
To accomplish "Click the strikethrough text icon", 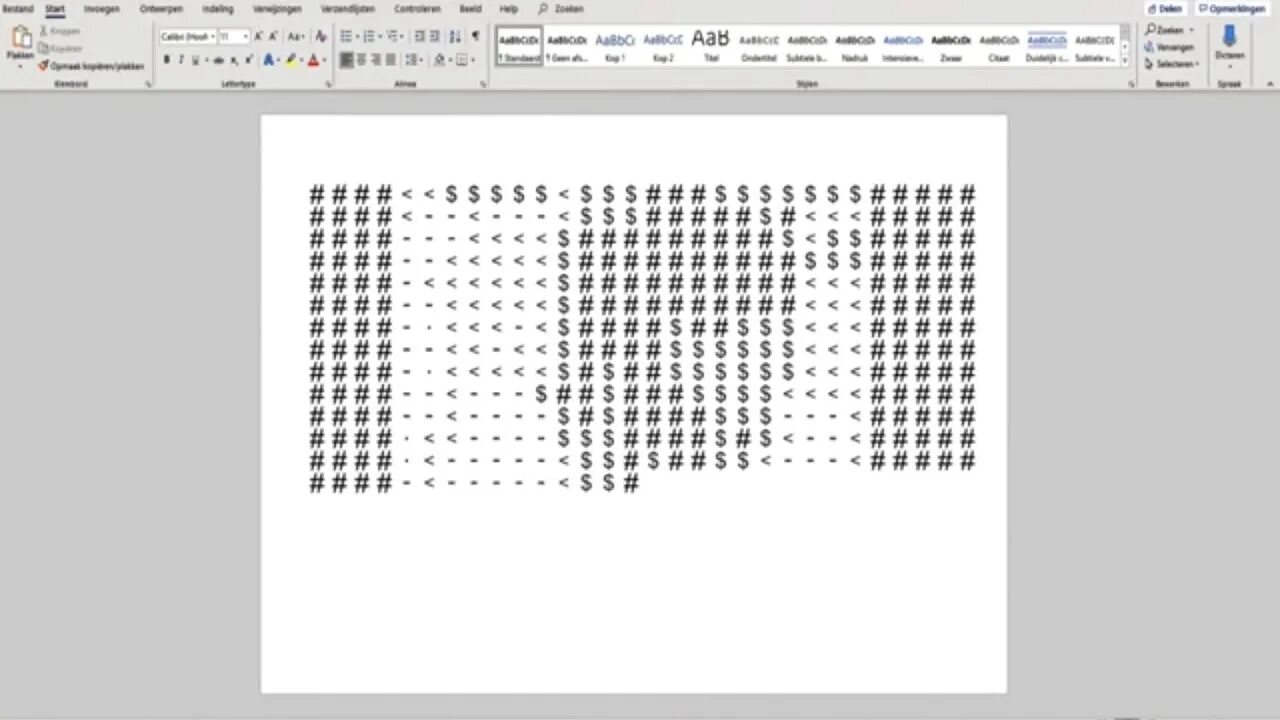I will click(218, 60).
